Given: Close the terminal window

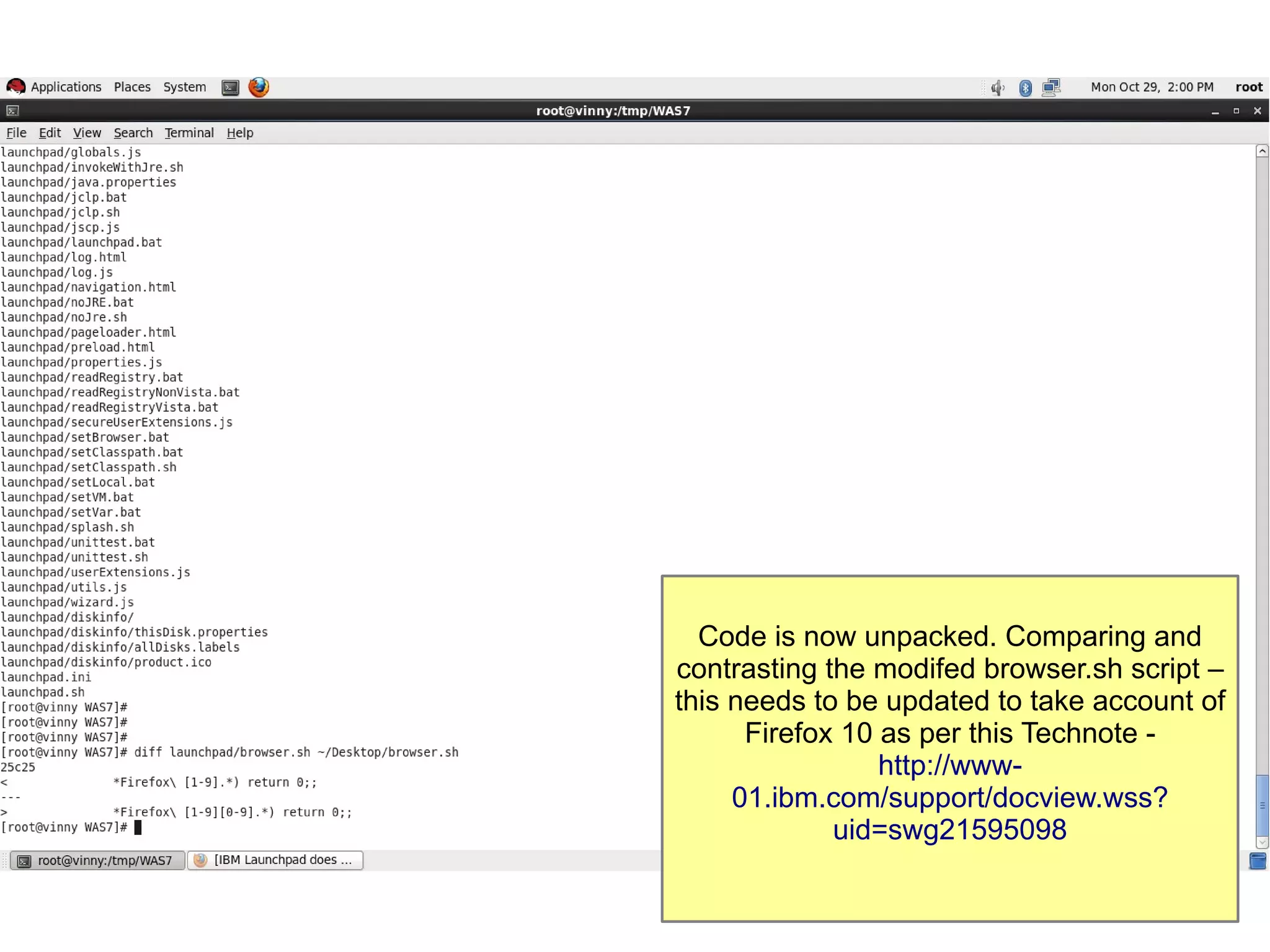Looking at the screenshot, I should [1257, 111].
